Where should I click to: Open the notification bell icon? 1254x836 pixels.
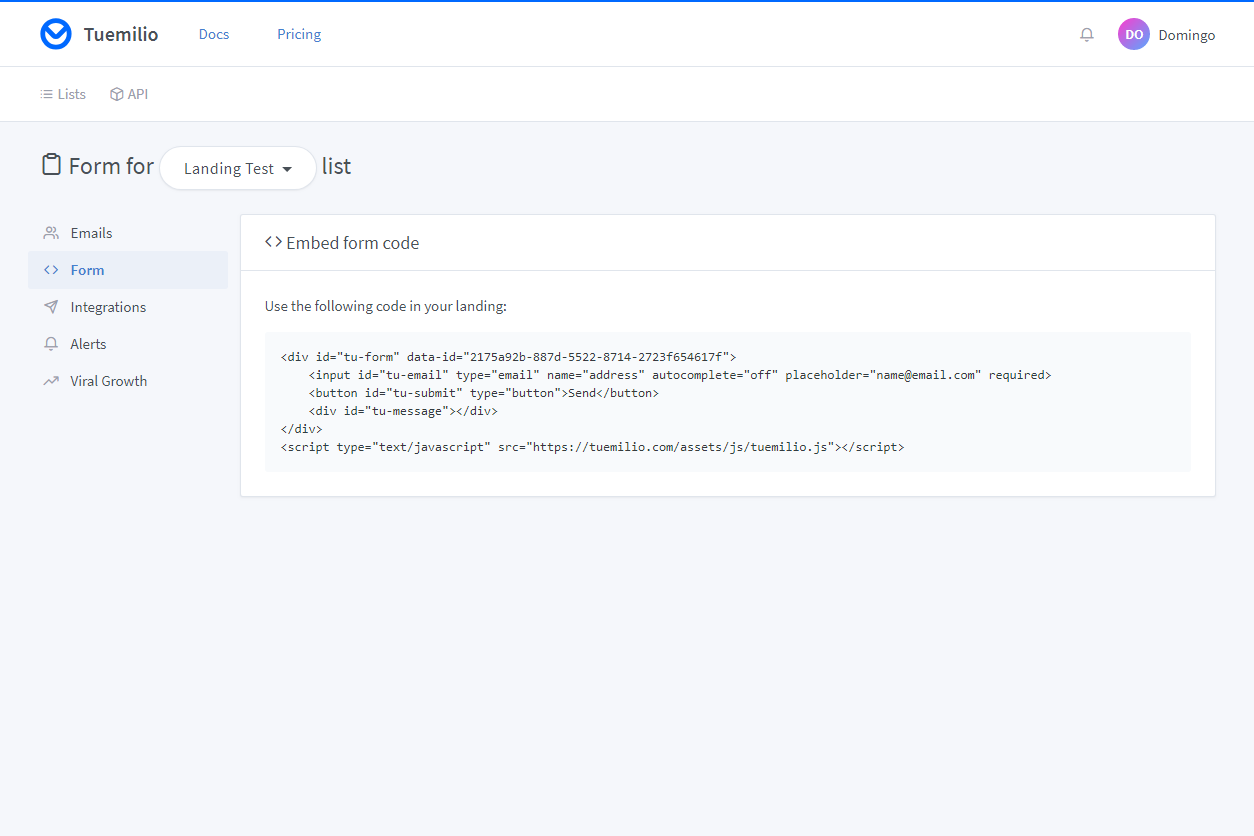coord(1086,34)
